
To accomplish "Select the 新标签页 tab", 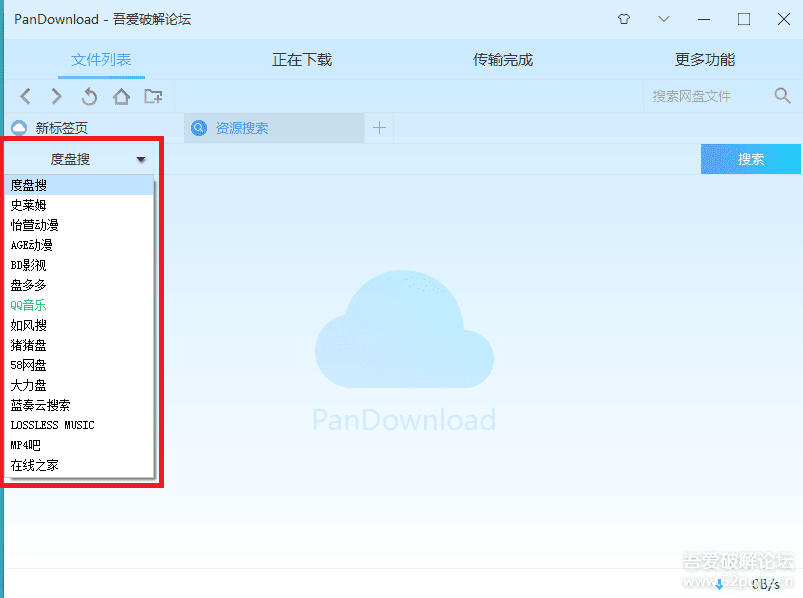I will click(x=61, y=128).
